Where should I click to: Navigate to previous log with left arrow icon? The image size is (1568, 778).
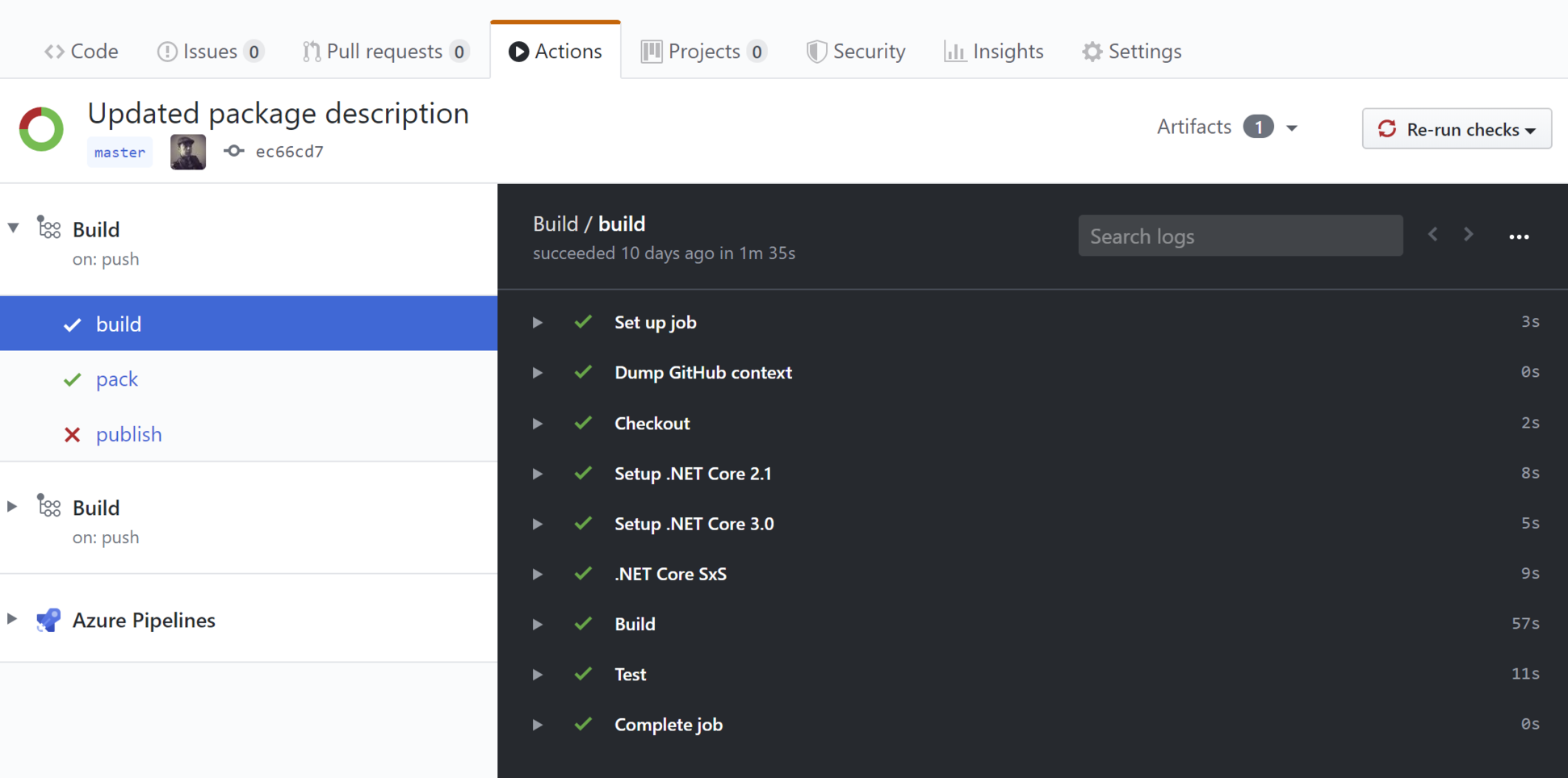[x=1433, y=234]
